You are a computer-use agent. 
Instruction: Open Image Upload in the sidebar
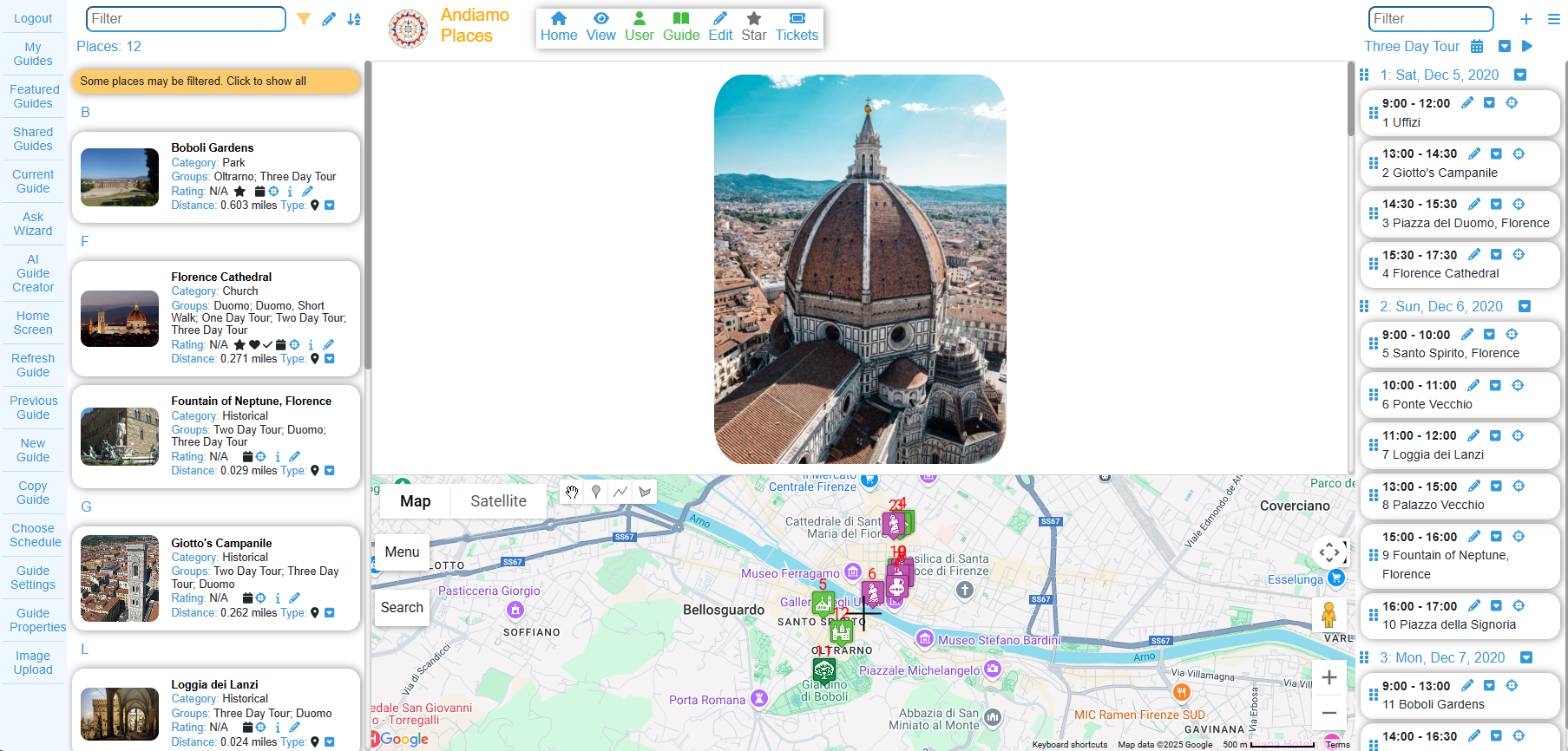(x=33, y=663)
